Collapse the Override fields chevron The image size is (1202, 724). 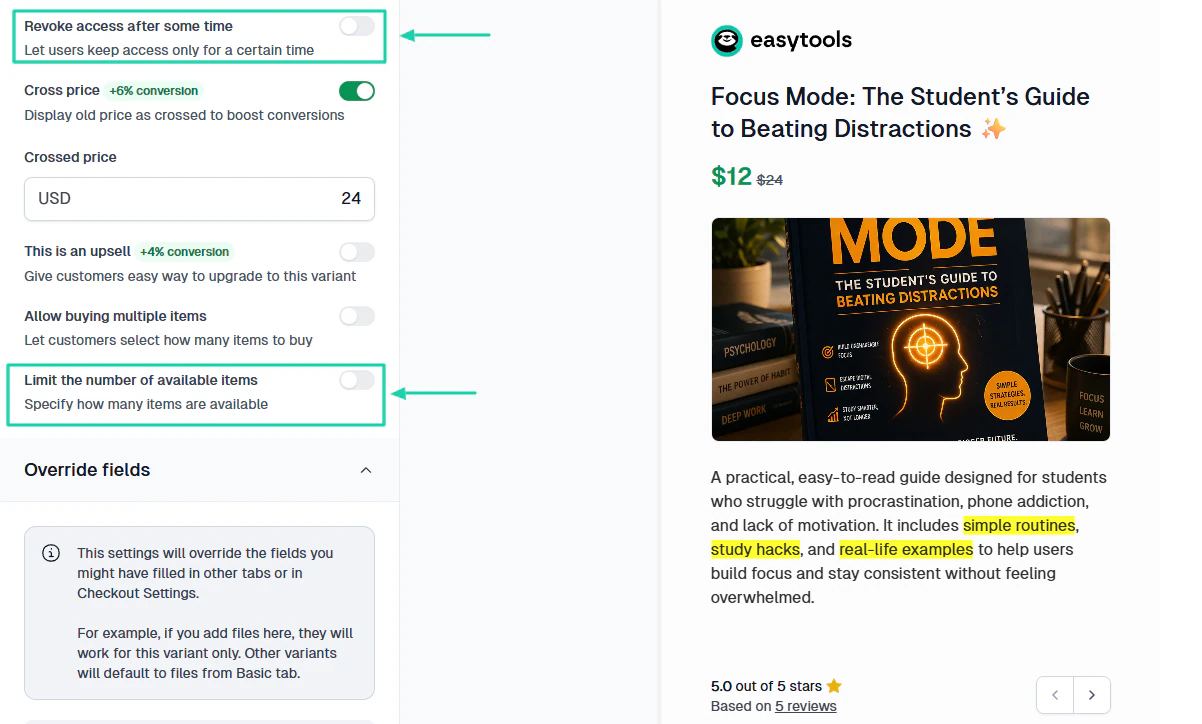tap(366, 470)
